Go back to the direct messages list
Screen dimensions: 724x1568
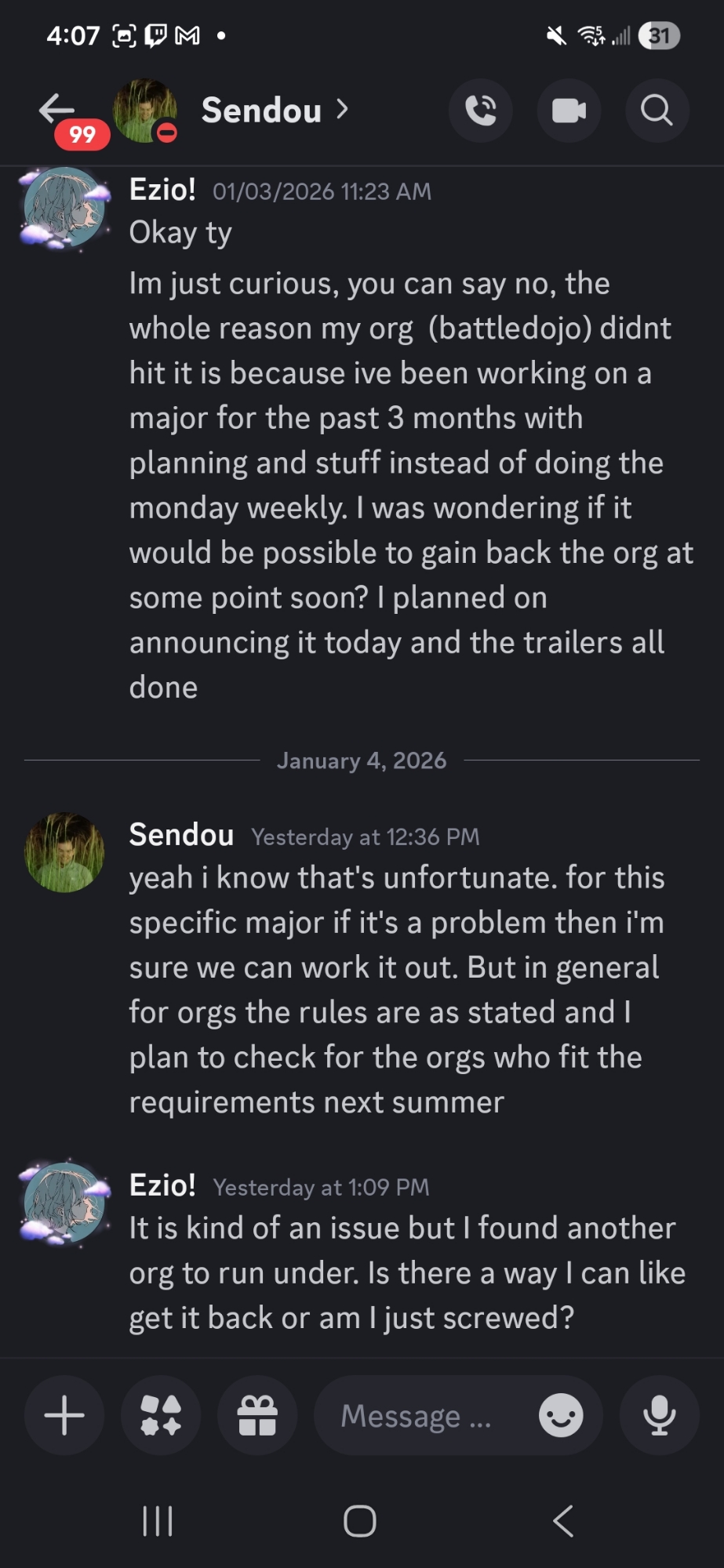[56, 110]
